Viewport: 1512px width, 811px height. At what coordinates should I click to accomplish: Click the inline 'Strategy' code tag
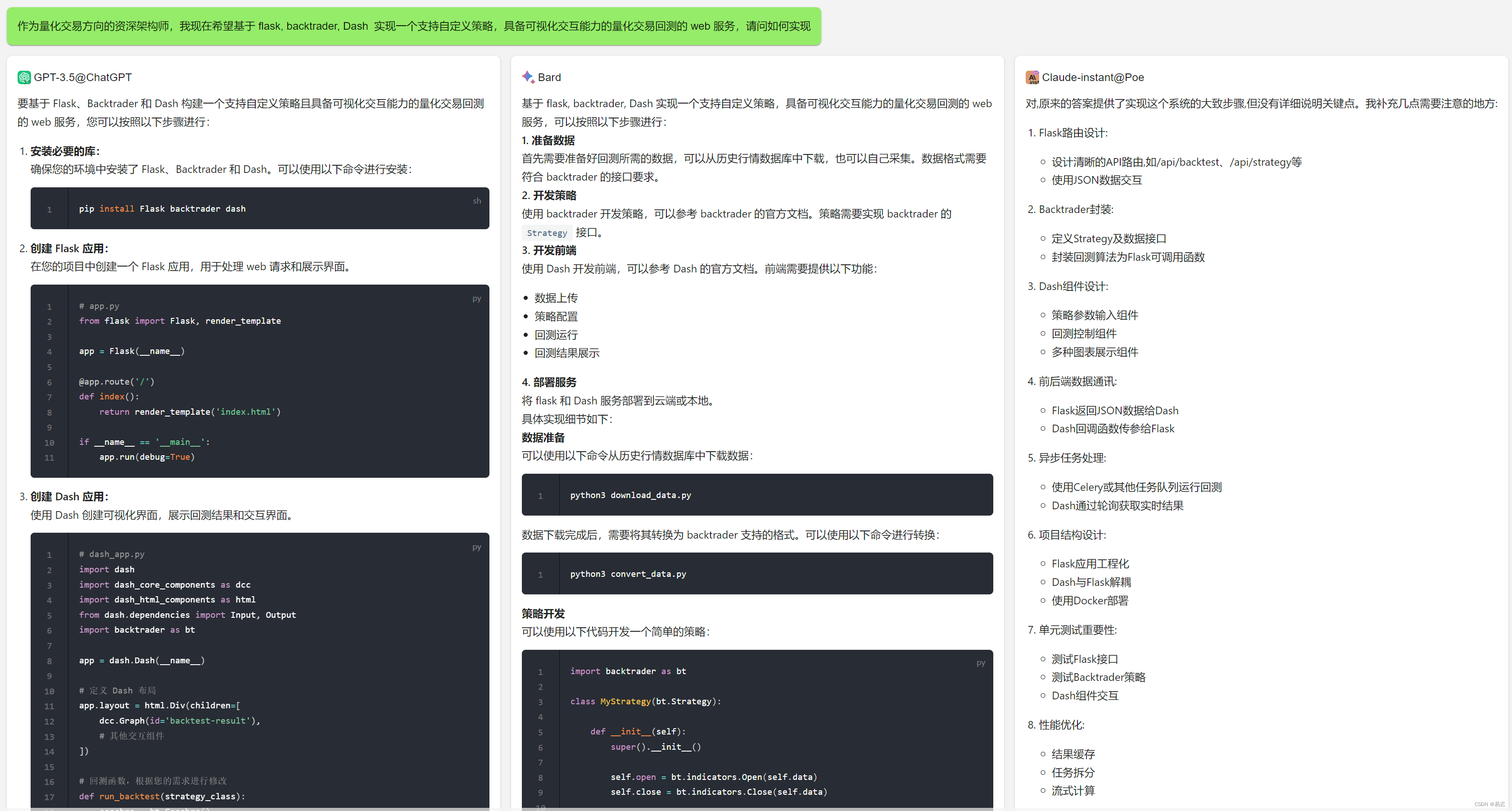[x=547, y=233]
